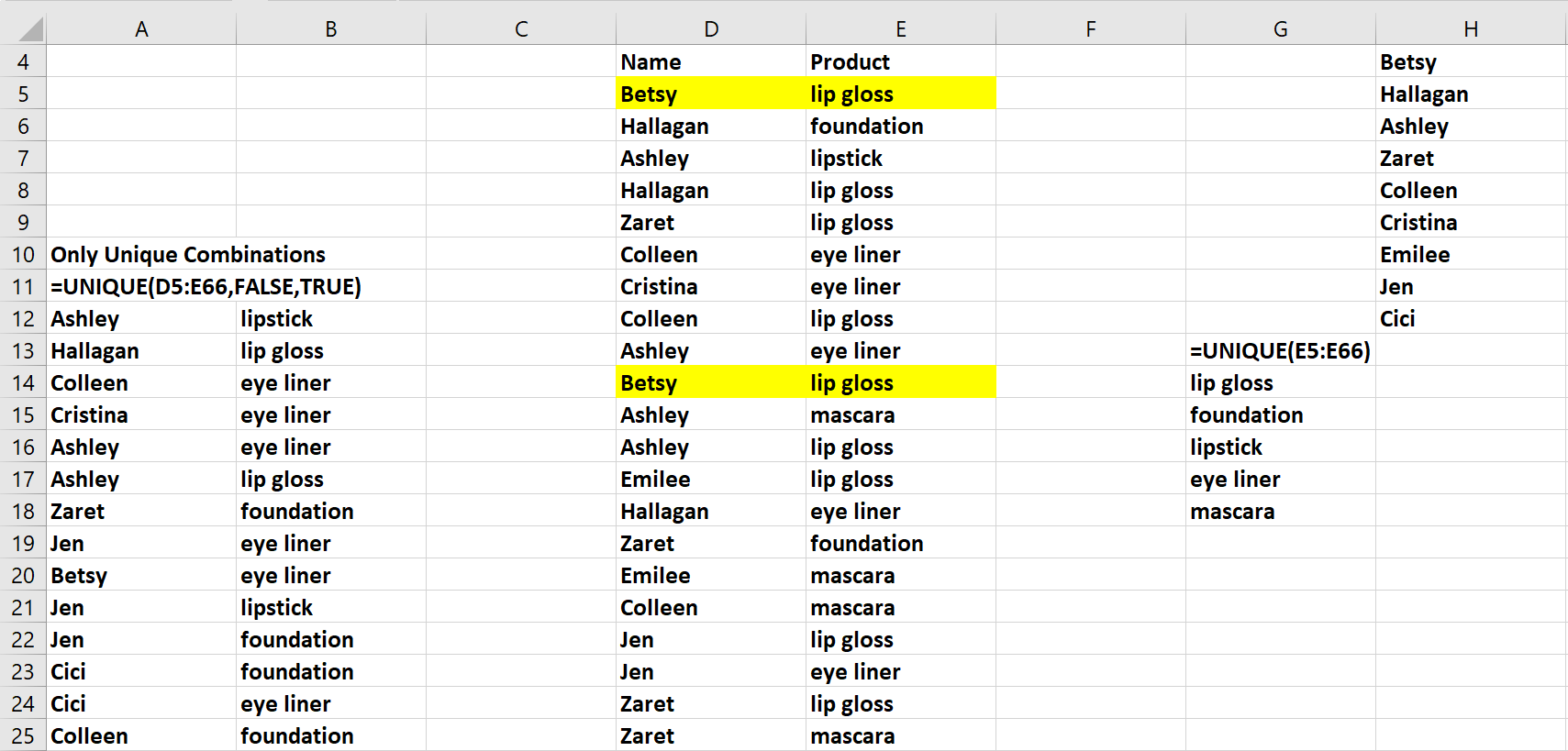The image size is (1568, 751).
Task: Select column G header
Action: tap(1280, 29)
